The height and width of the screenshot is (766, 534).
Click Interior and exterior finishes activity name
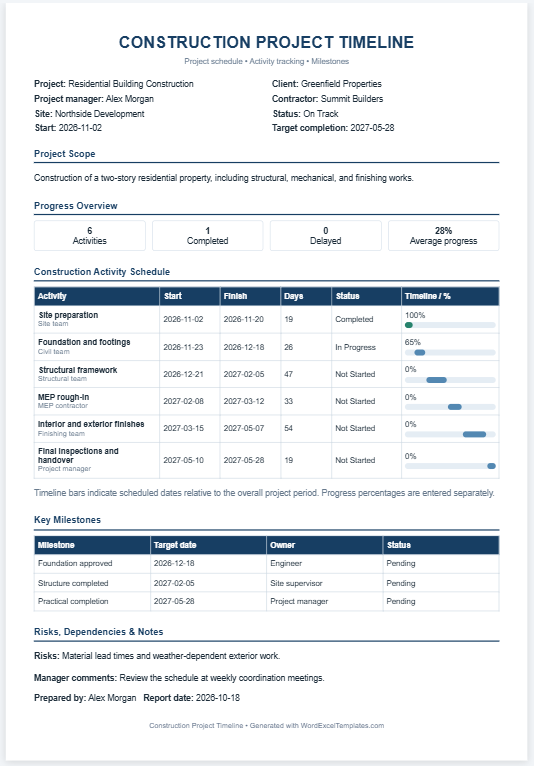pyautogui.click(x=91, y=424)
